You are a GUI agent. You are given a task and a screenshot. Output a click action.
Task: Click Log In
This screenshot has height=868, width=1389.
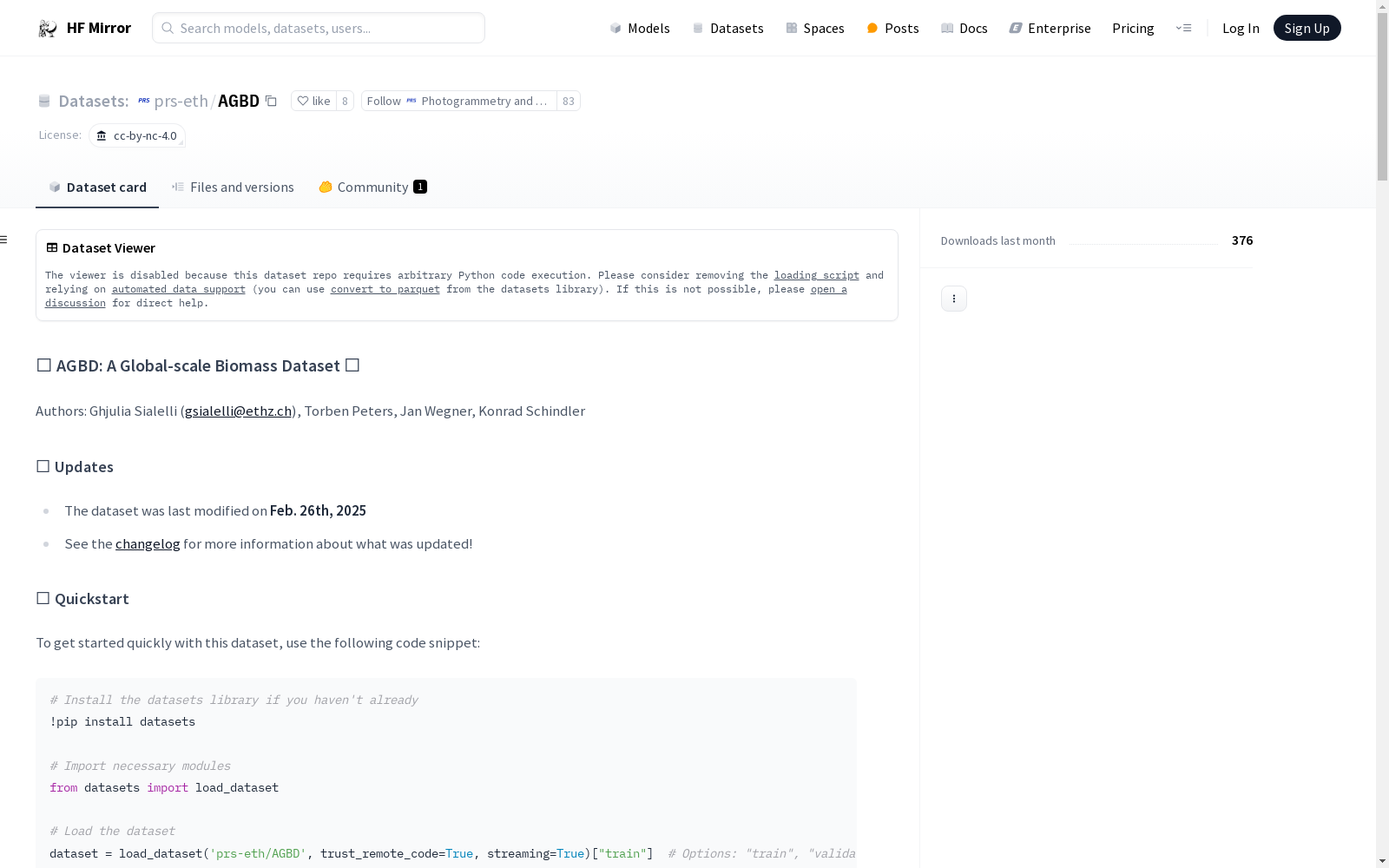click(x=1241, y=28)
